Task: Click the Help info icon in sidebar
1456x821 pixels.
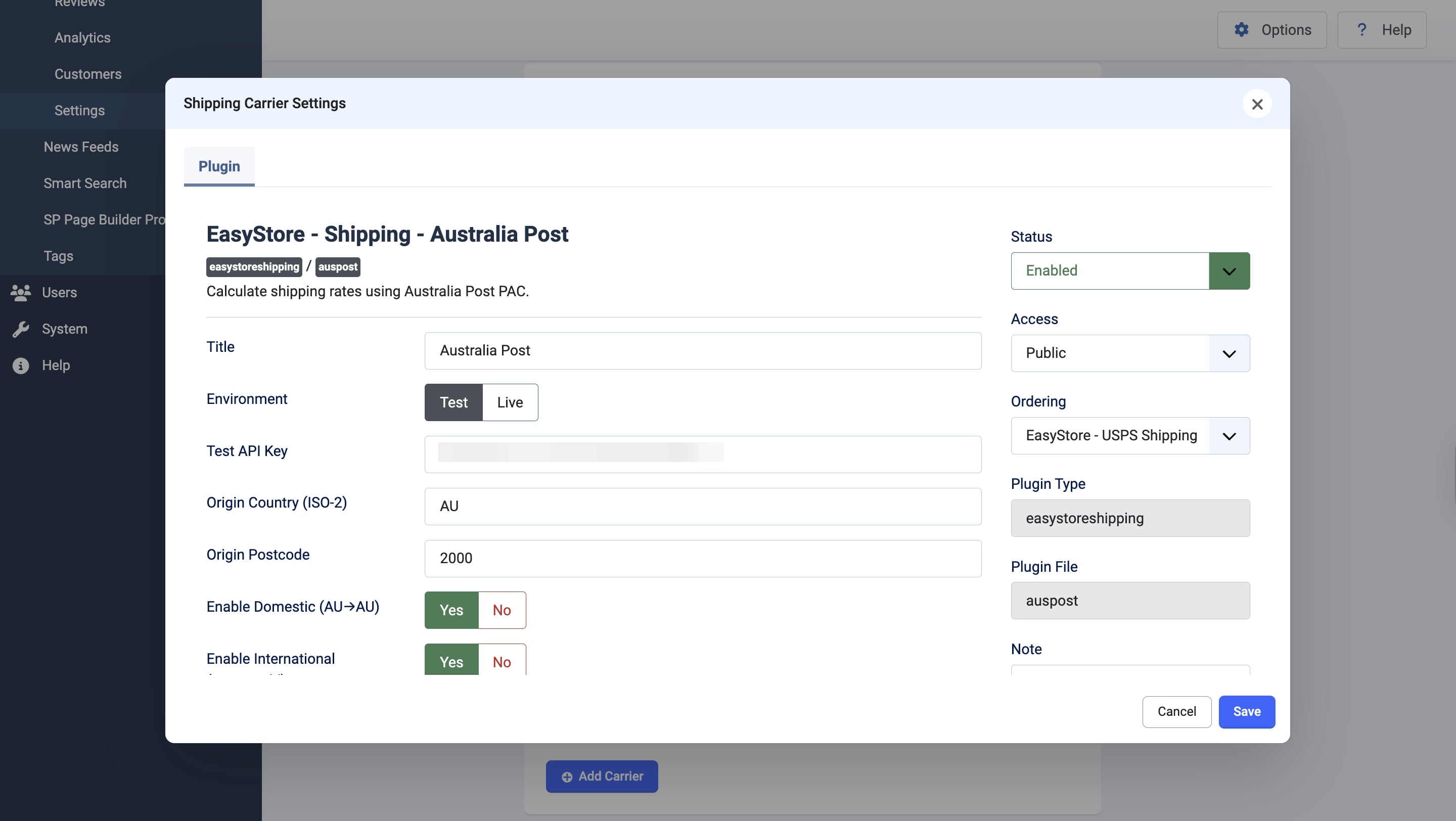Action: point(20,365)
